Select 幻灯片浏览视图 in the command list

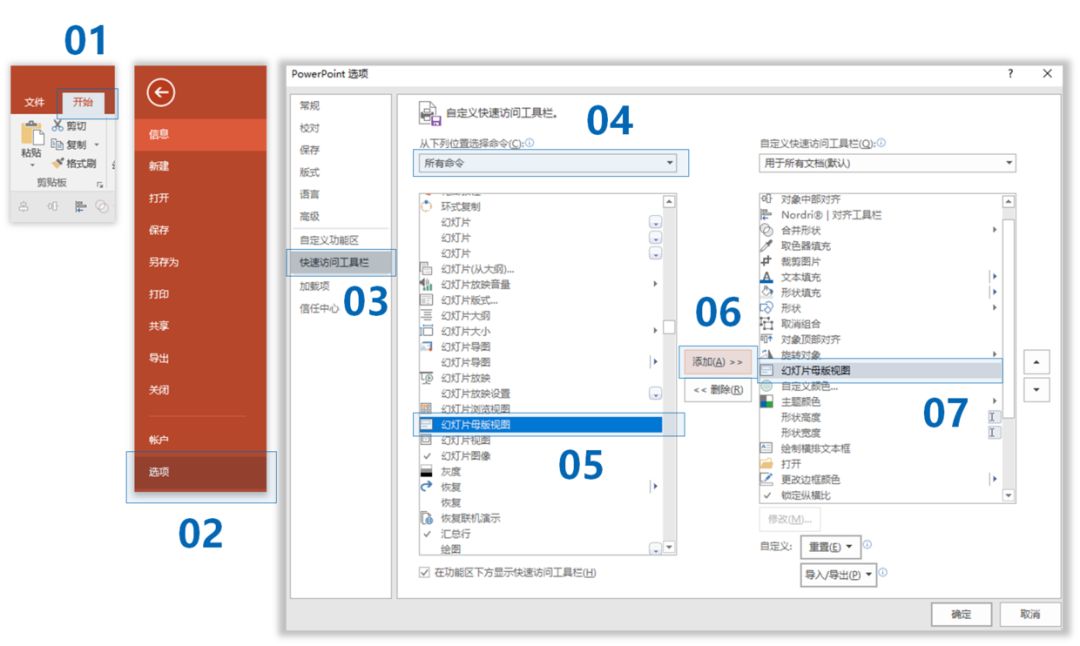tap(541, 409)
